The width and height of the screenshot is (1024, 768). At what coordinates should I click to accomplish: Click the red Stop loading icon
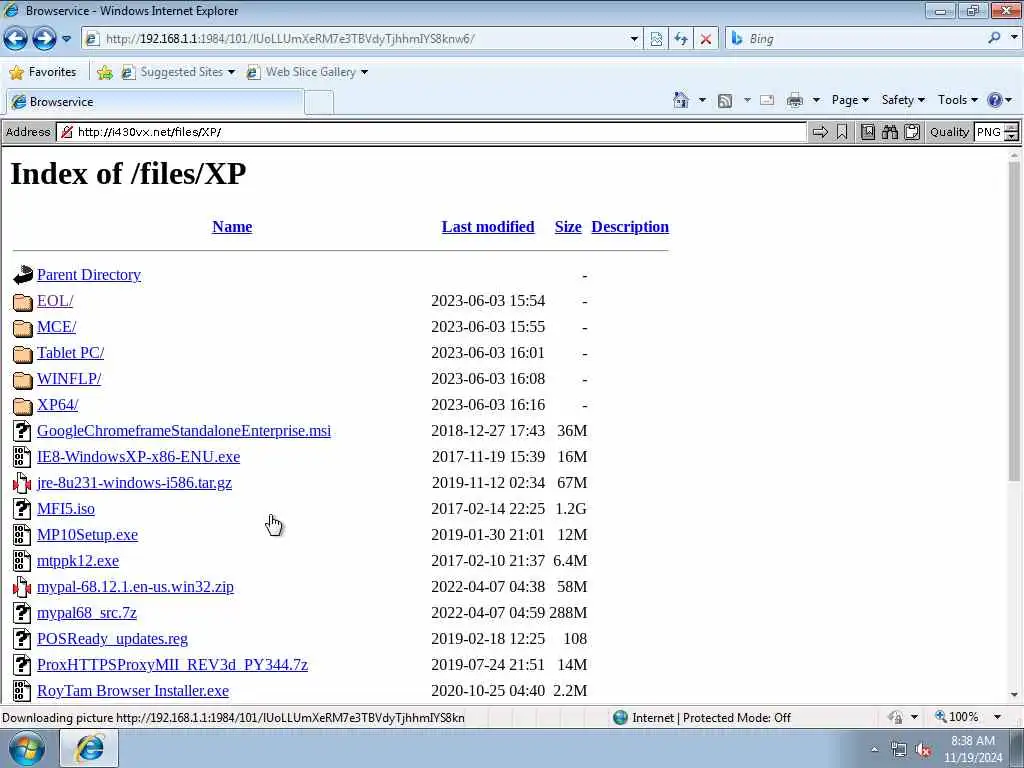(x=706, y=39)
